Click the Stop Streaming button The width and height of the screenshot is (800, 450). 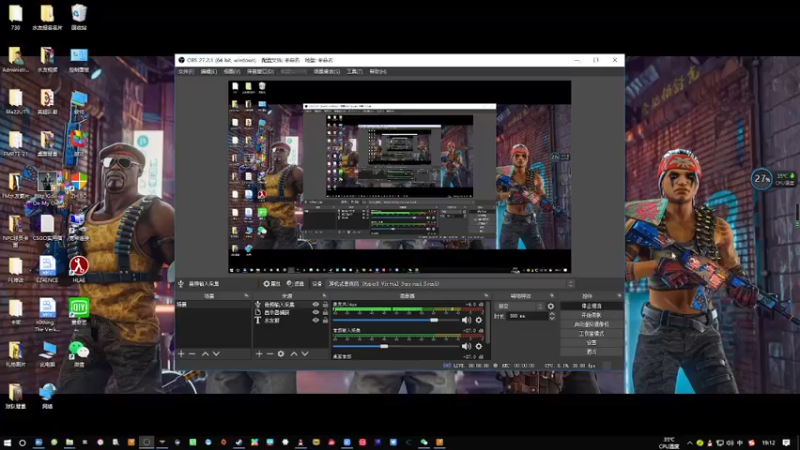pyautogui.click(x=591, y=306)
